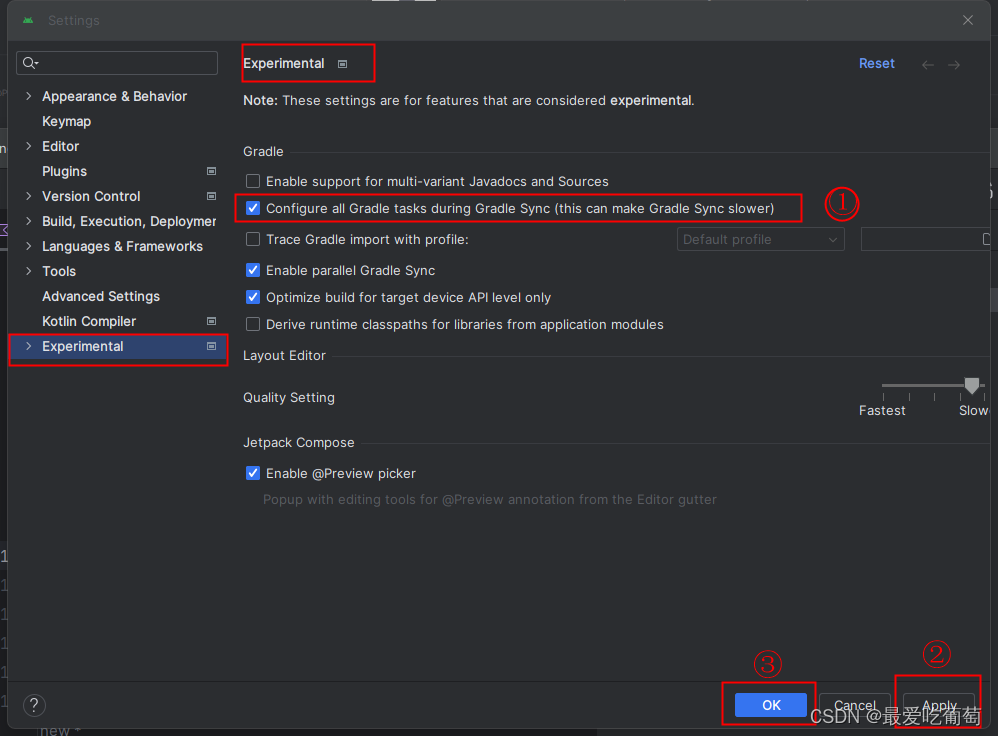Select the Keymap settings page
Image resolution: width=998 pixels, height=736 pixels.
(66, 121)
